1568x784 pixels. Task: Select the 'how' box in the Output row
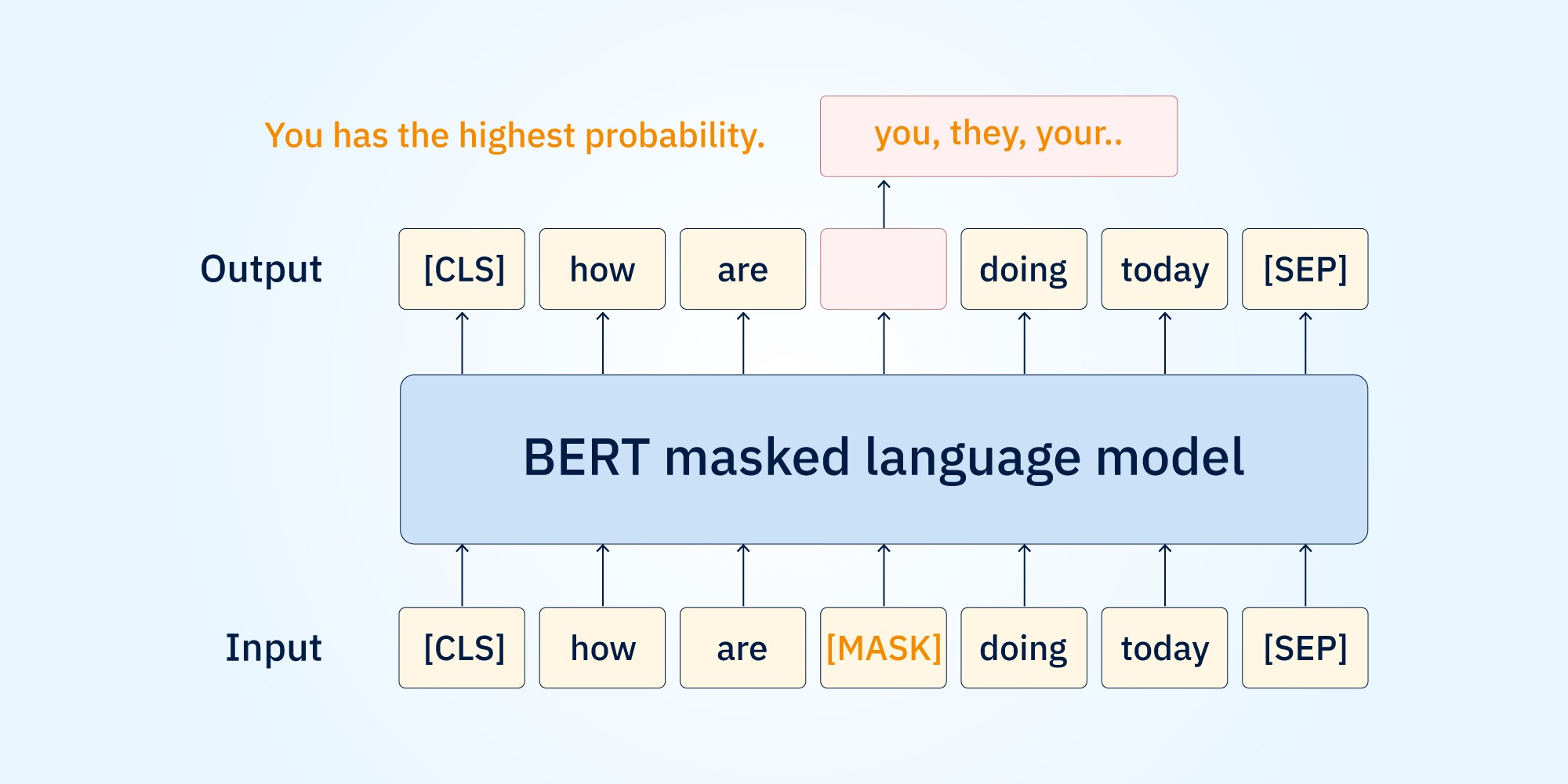tap(602, 269)
